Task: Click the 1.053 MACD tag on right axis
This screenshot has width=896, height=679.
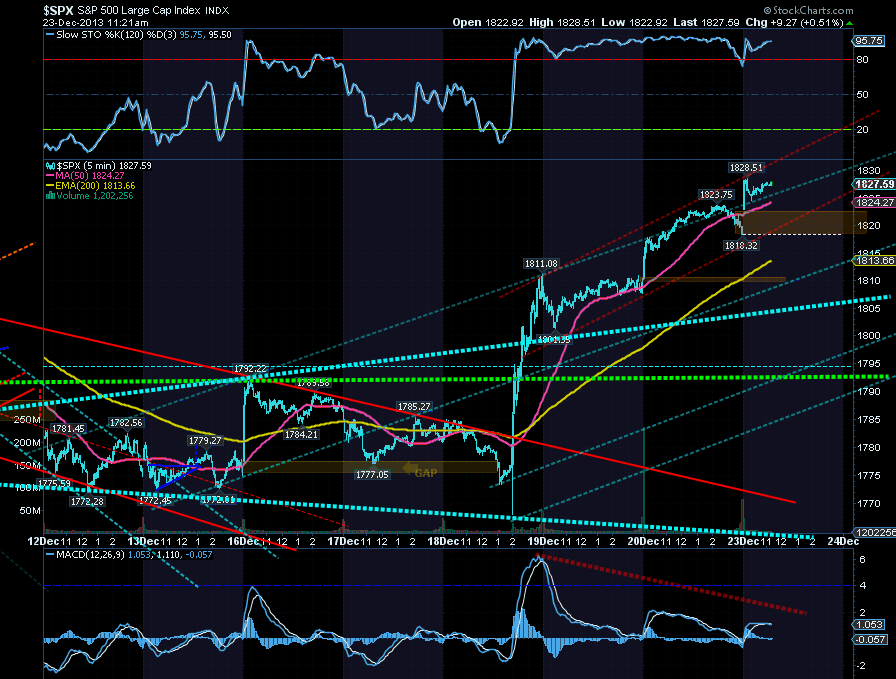Action: [869, 625]
